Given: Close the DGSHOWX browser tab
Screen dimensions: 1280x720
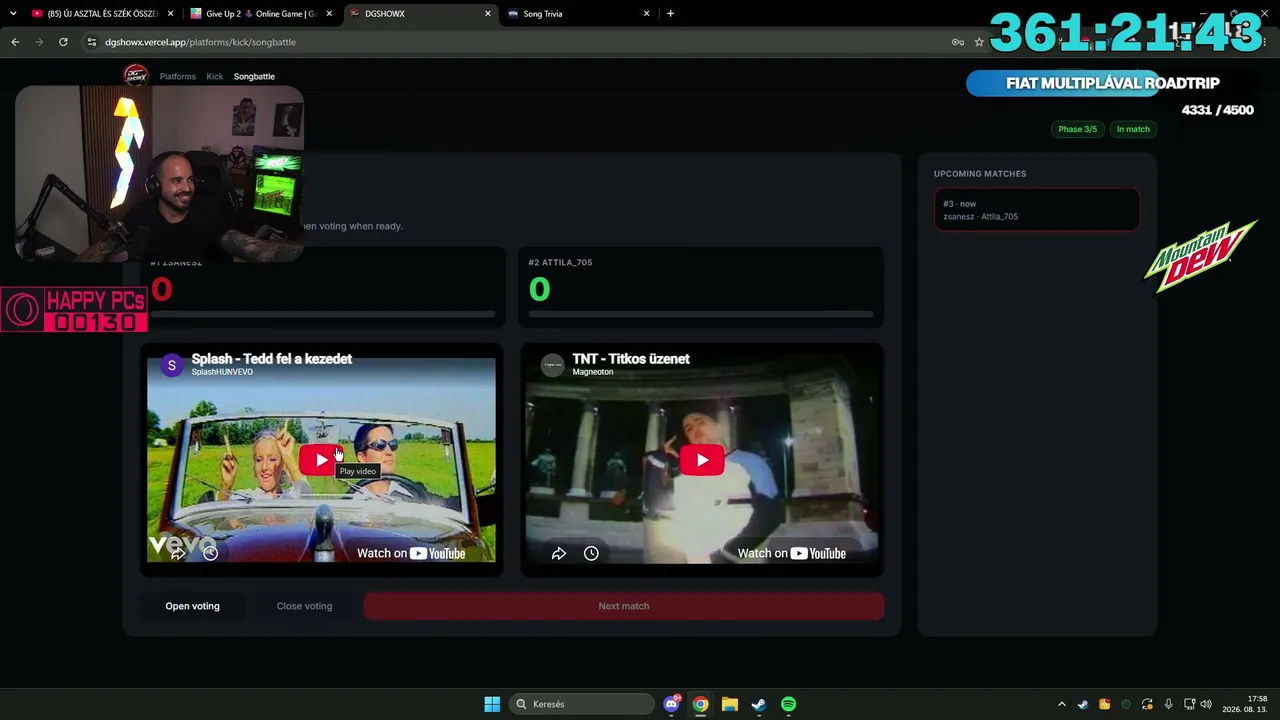Looking at the screenshot, I should [x=488, y=14].
